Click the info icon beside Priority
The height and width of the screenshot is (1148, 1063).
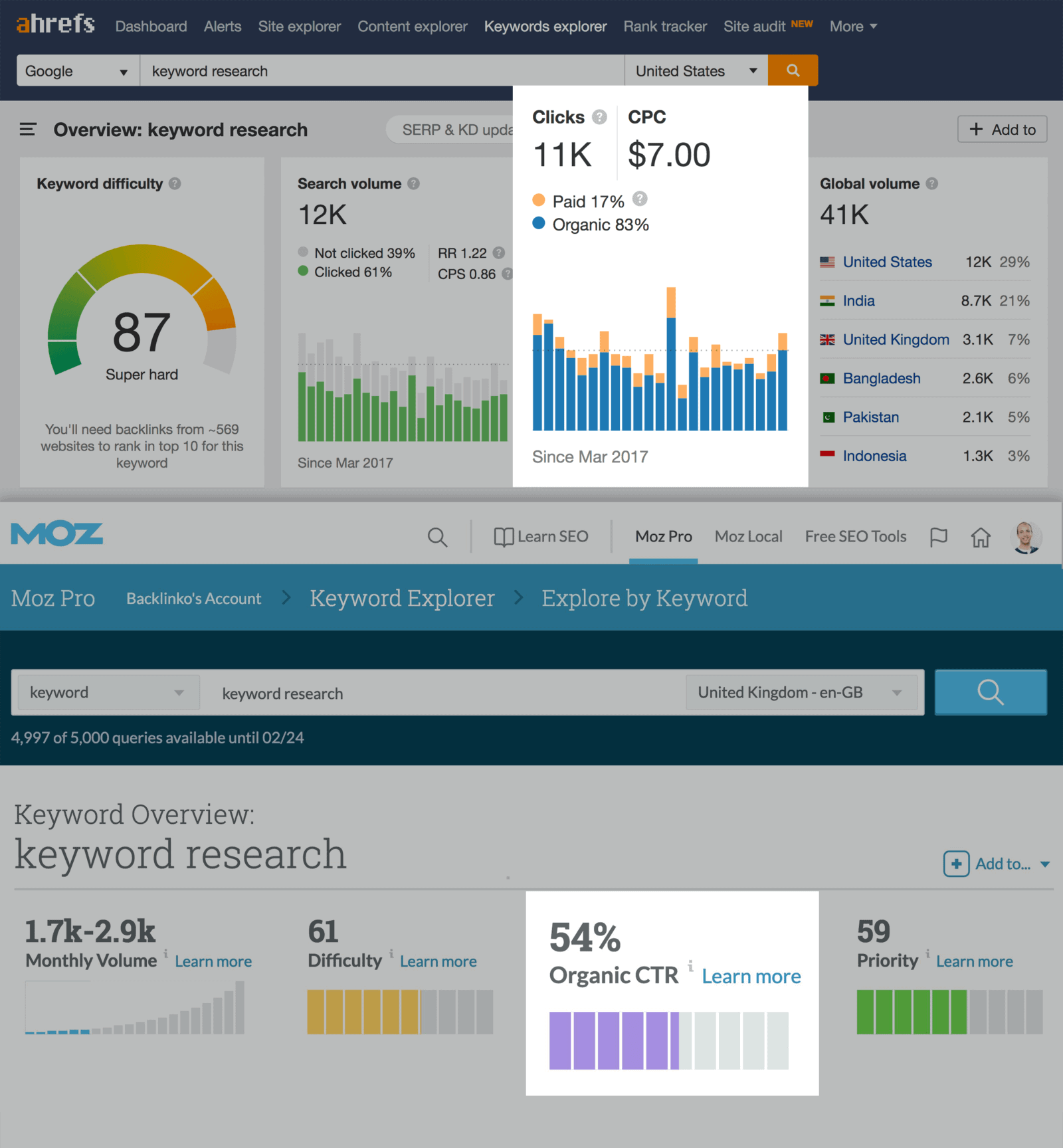pos(927,953)
